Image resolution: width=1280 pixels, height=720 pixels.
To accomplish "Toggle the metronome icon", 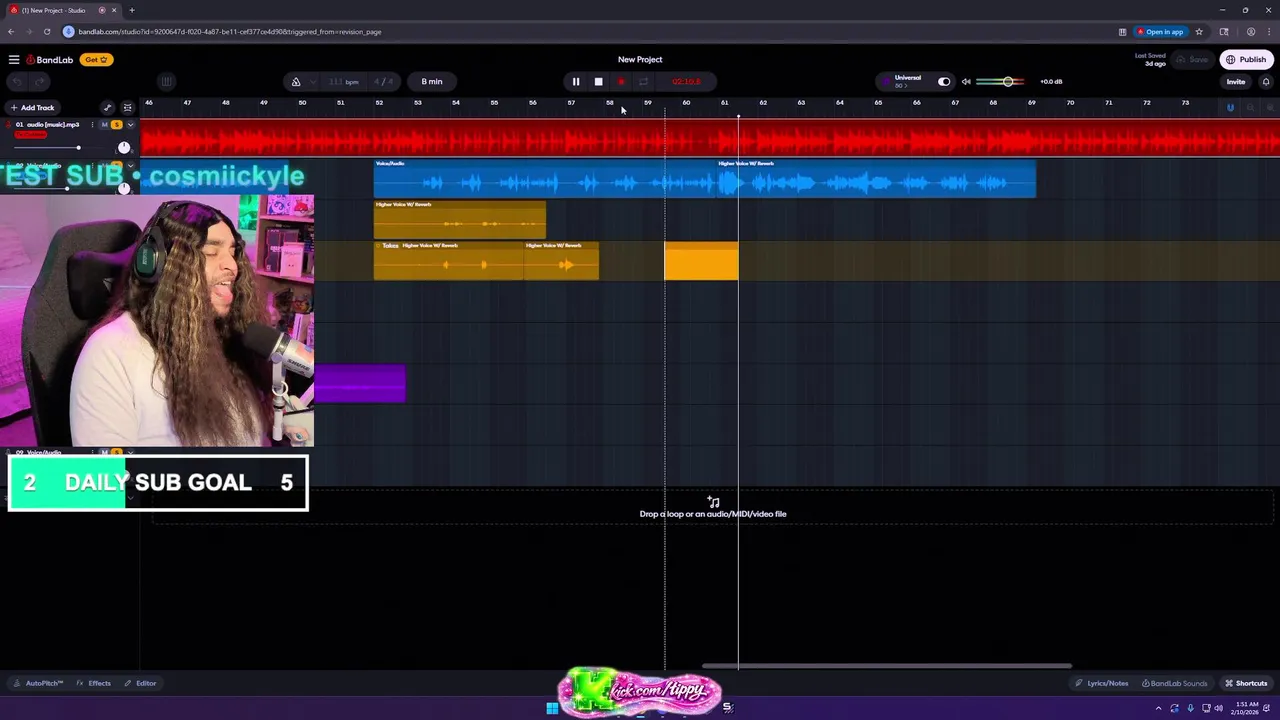I will point(296,82).
